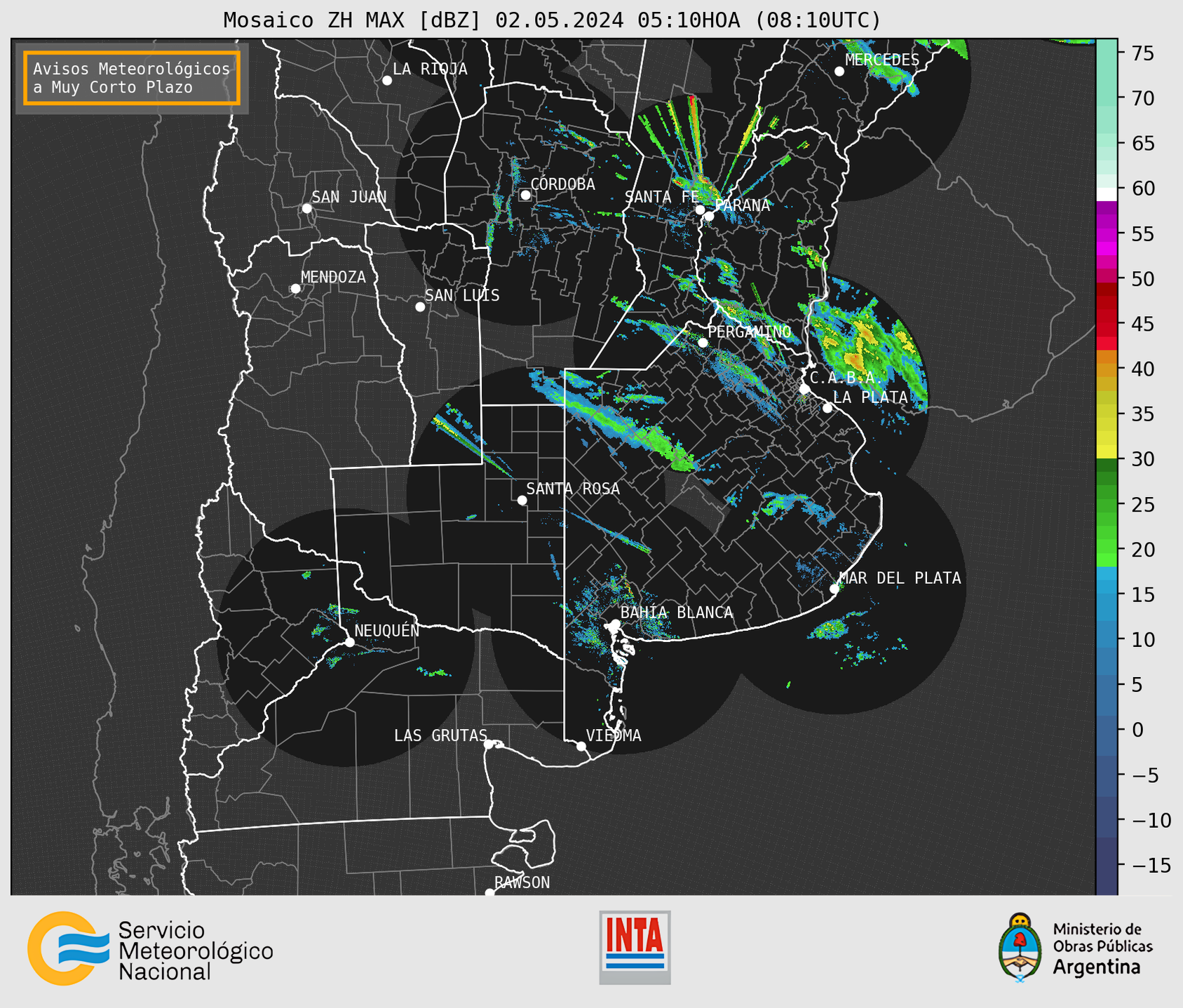Click the Argentina text beside the ministry crest
Viewport: 1183px width, 1008px height.
1097,967
